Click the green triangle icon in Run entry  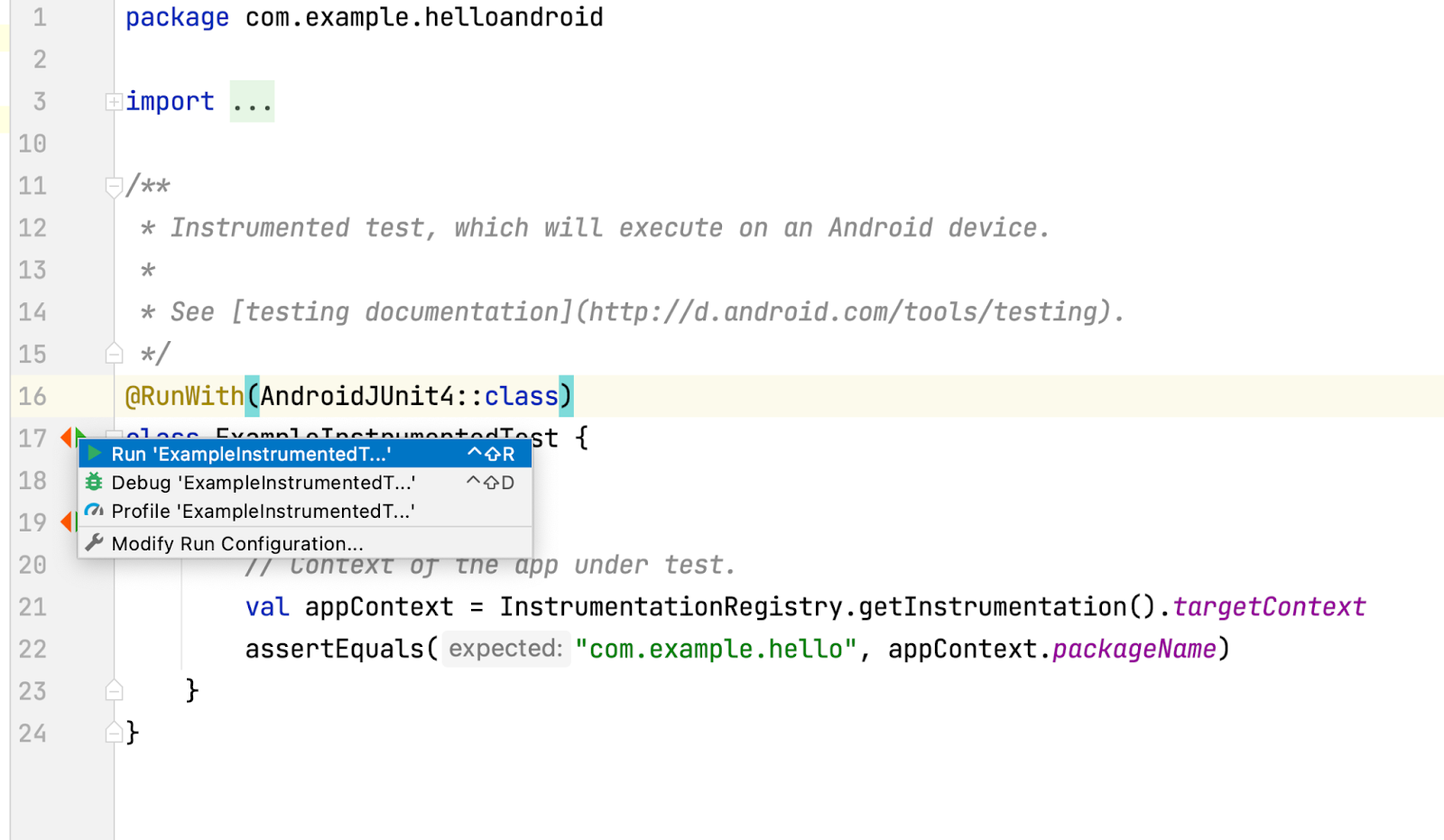pyautogui.click(x=94, y=454)
